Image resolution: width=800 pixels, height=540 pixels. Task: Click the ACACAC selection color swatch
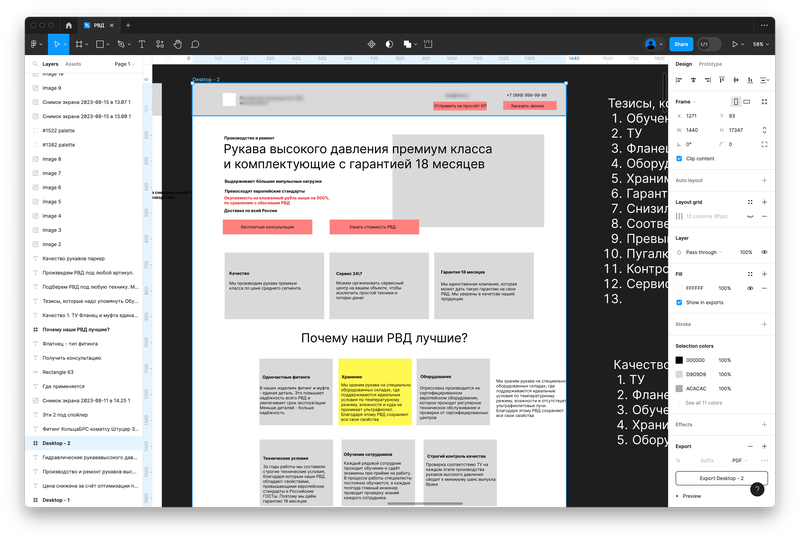coord(679,389)
